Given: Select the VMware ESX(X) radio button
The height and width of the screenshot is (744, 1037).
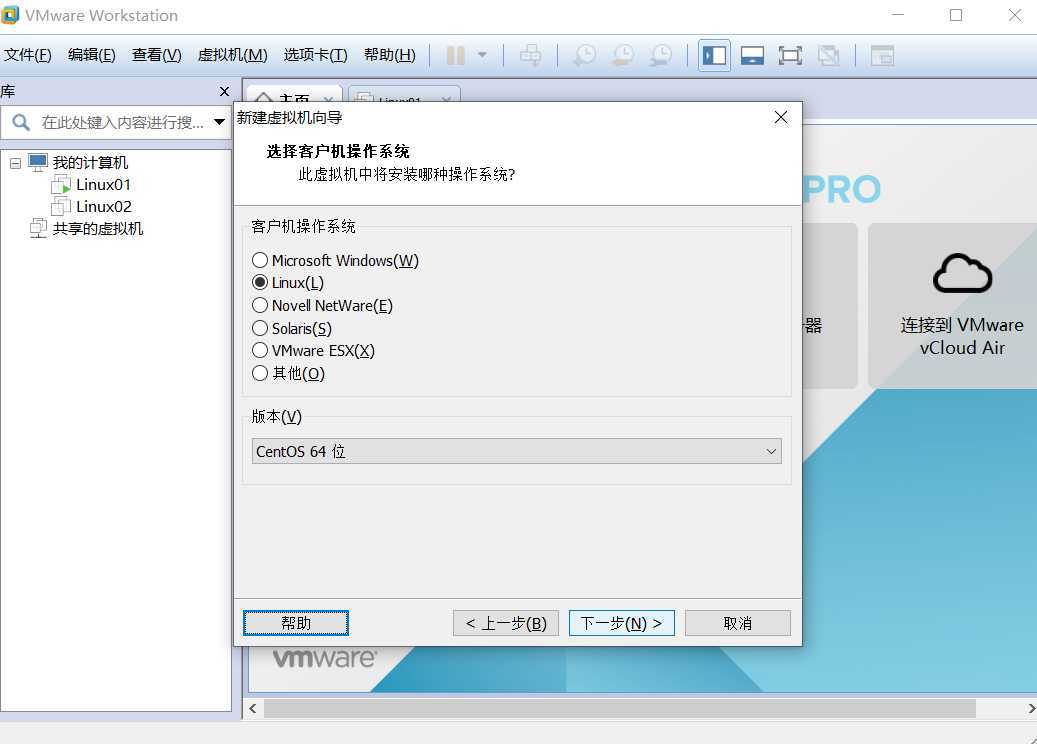Looking at the screenshot, I should [260, 350].
